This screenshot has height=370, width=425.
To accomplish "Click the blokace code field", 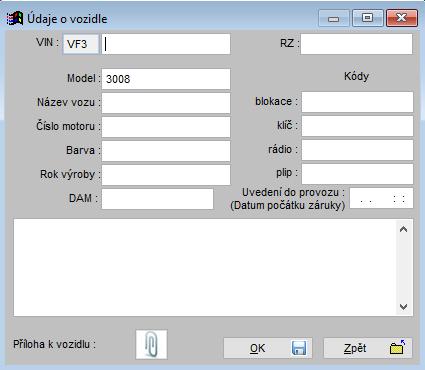I will 357,102.
